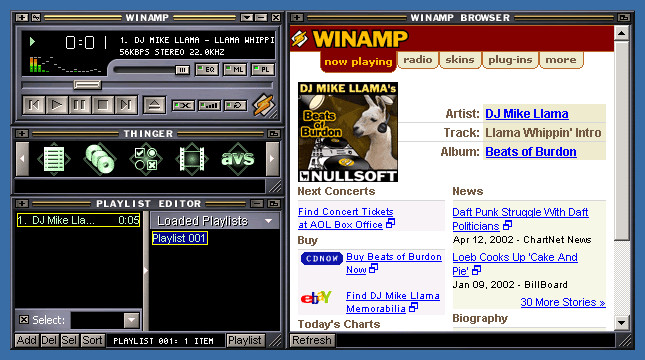
Task: Click browser scrollbar up arrow
Action: 622,33
